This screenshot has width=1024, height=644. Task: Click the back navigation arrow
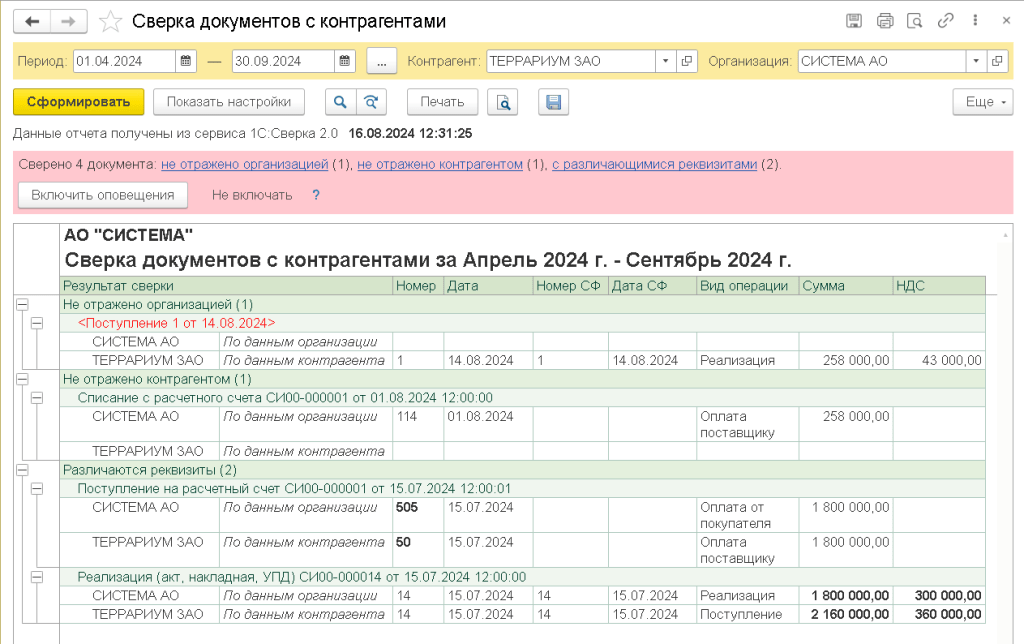tap(32, 21)
